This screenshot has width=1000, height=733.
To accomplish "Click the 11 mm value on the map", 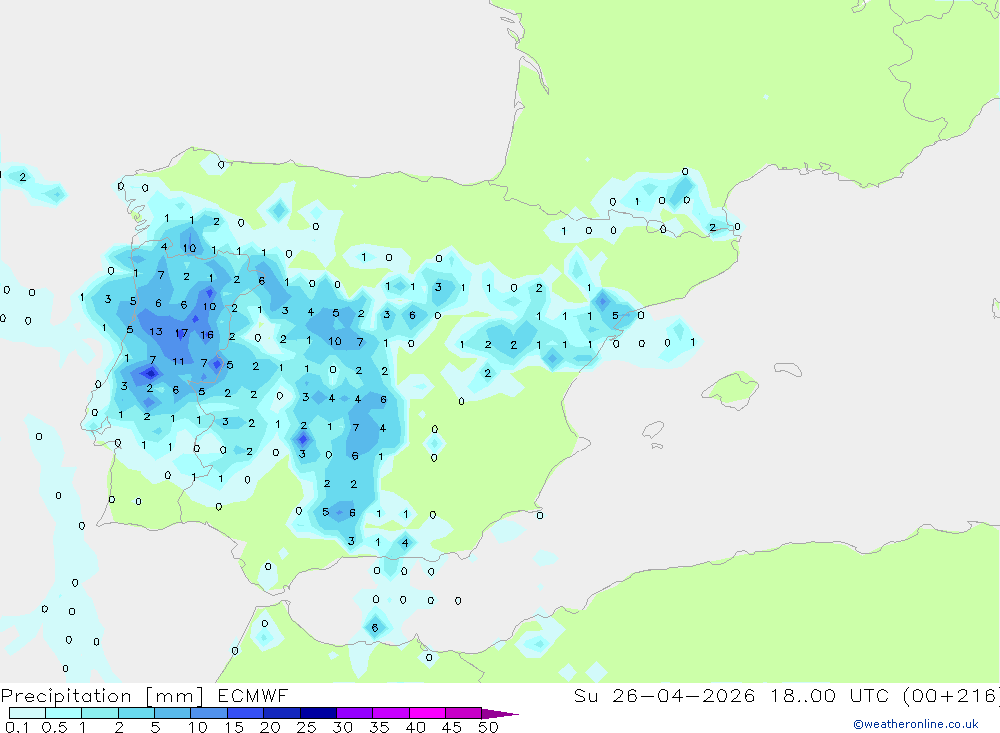I will click(x=178, y=361).
